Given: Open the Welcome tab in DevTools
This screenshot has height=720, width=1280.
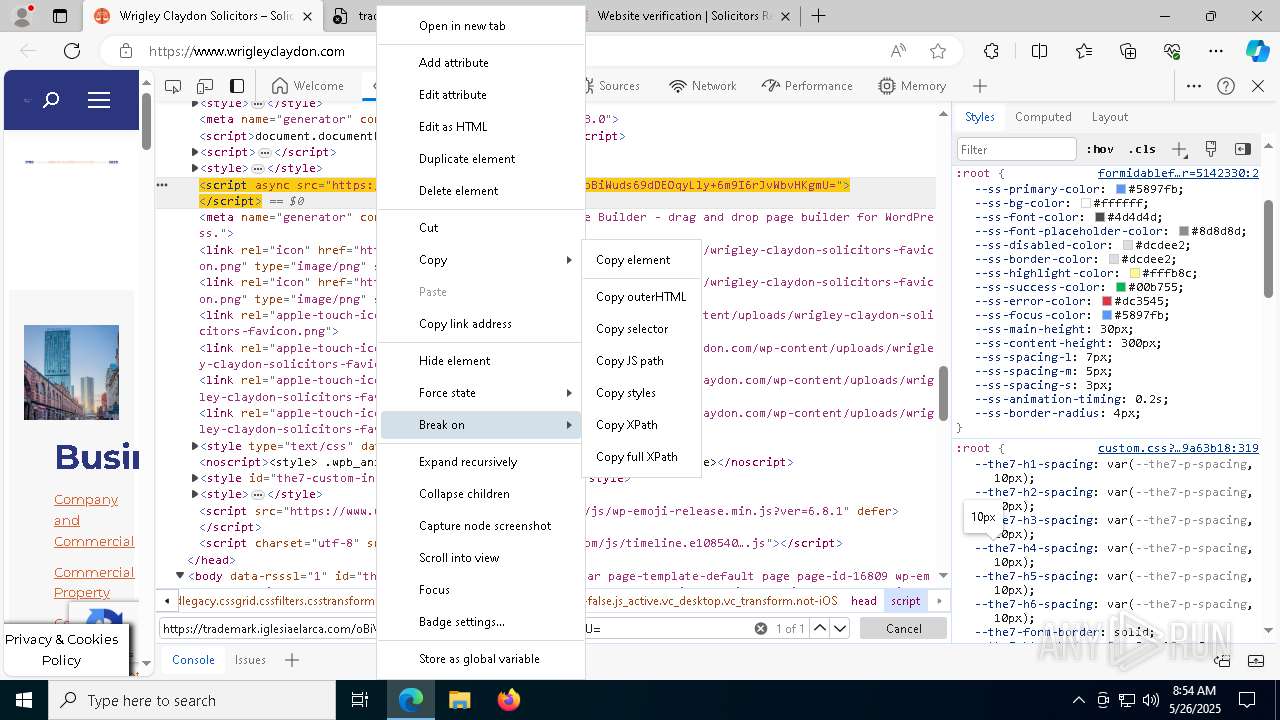Looking at the screenshot, I should pyautogui.click(x=308, y=86).
